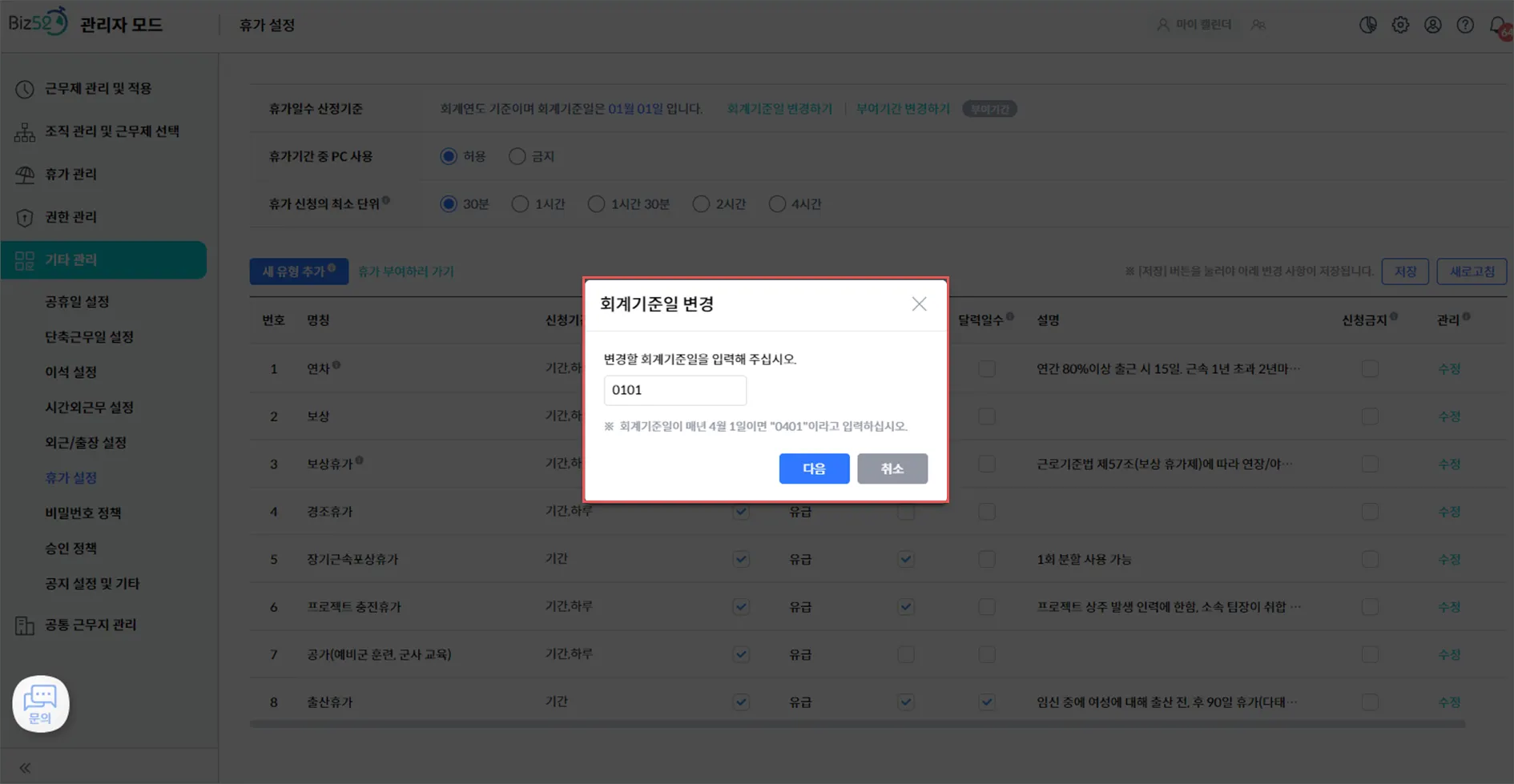
Task: Open 승인 정책 submenu
Action: coord(70,549)
